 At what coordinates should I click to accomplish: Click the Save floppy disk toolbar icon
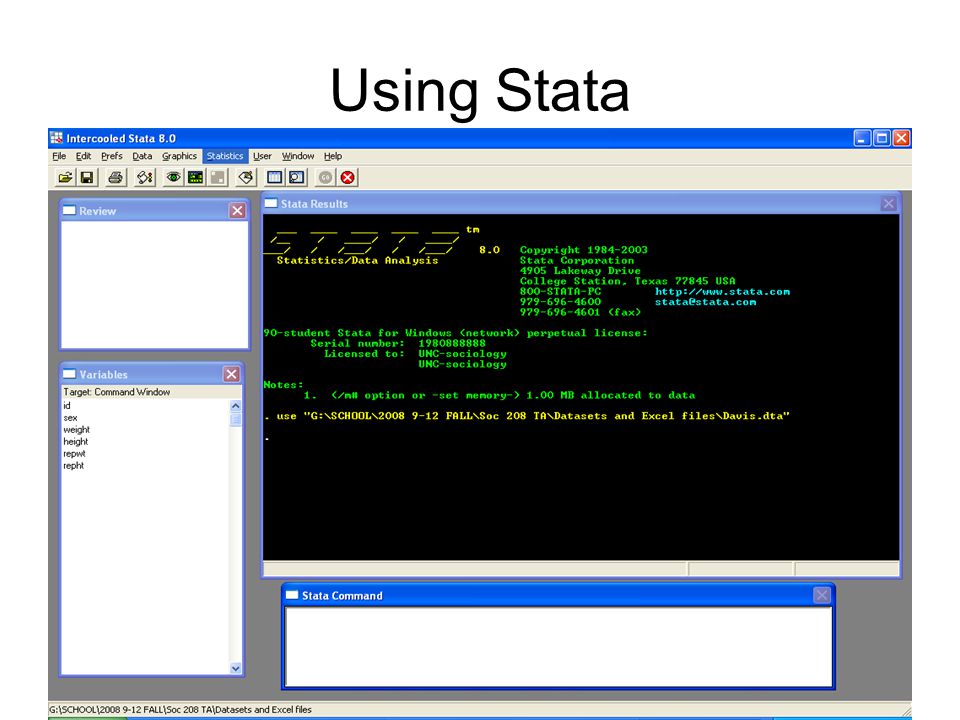[87, 178]
